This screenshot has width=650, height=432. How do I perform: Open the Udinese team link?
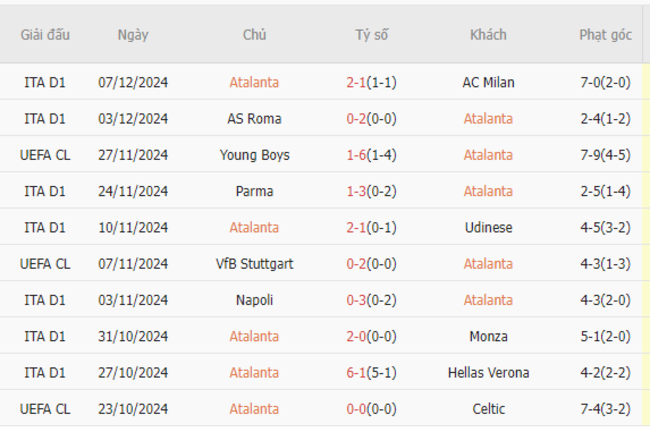click(x=488, y=227)
